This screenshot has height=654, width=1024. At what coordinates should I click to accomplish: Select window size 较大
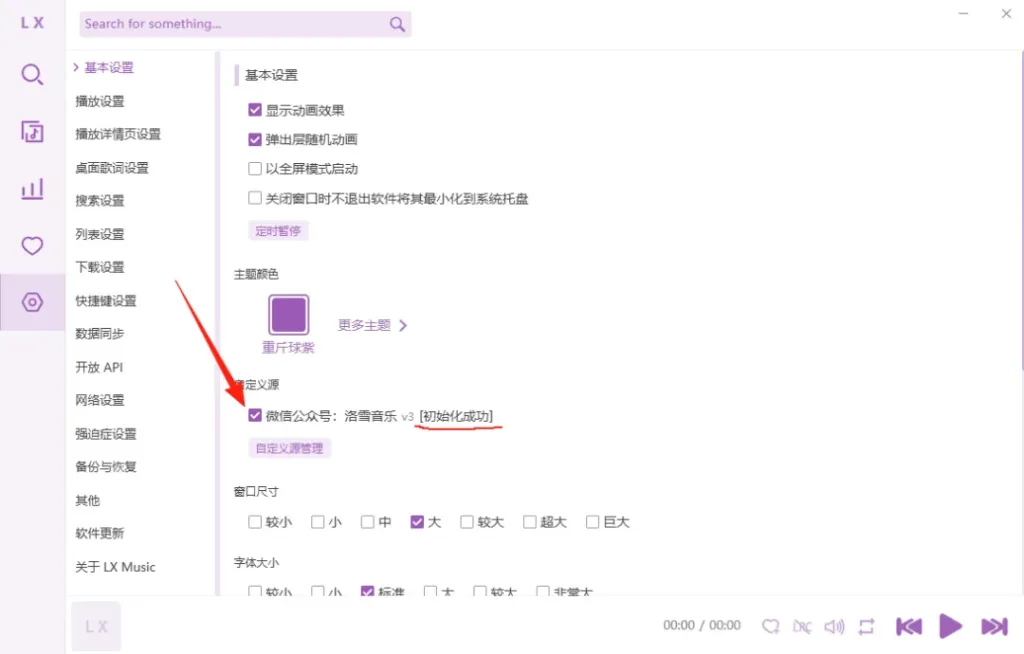coord(466,522)
